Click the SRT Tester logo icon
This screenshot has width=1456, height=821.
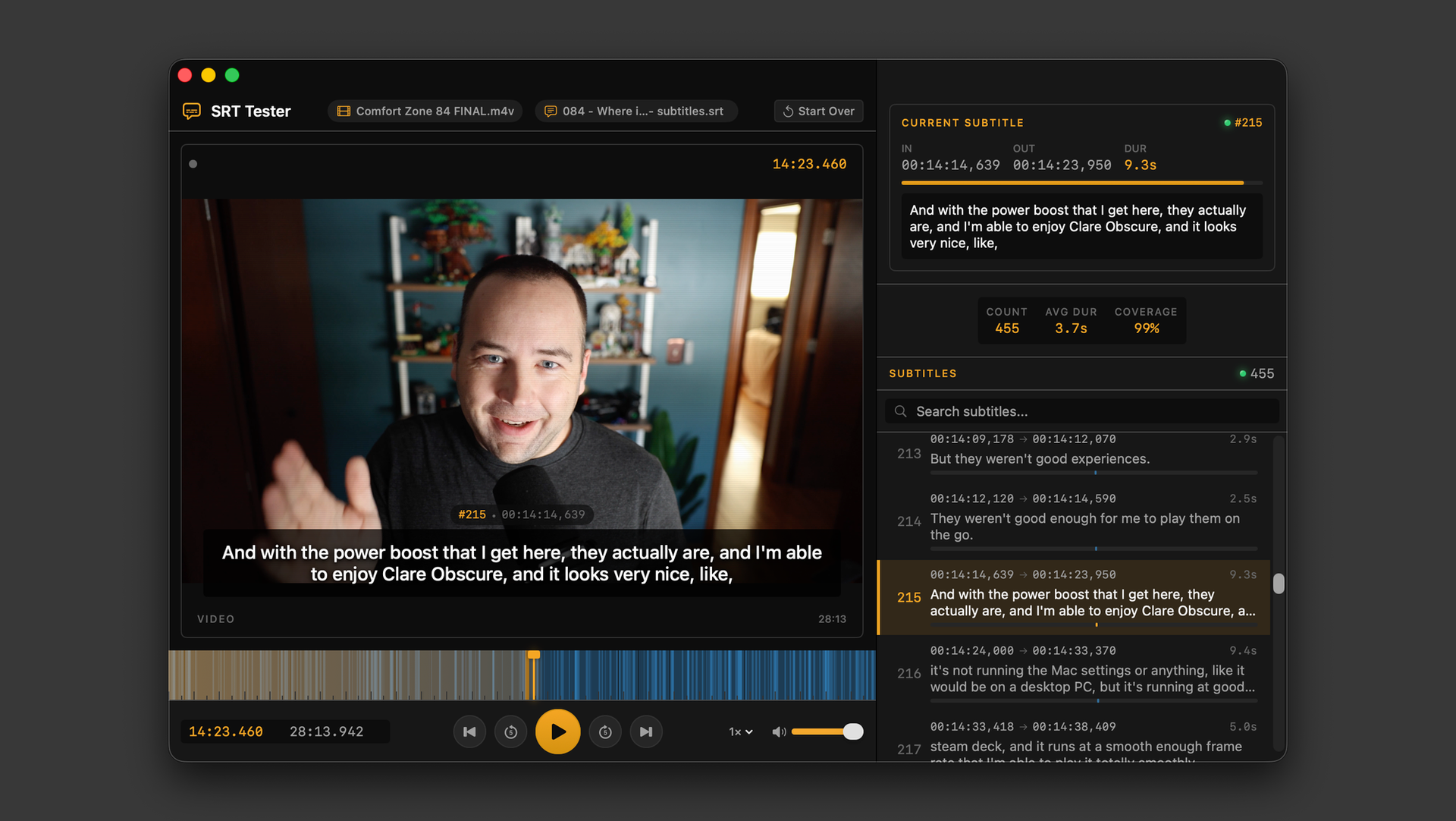tap(192, 112)
